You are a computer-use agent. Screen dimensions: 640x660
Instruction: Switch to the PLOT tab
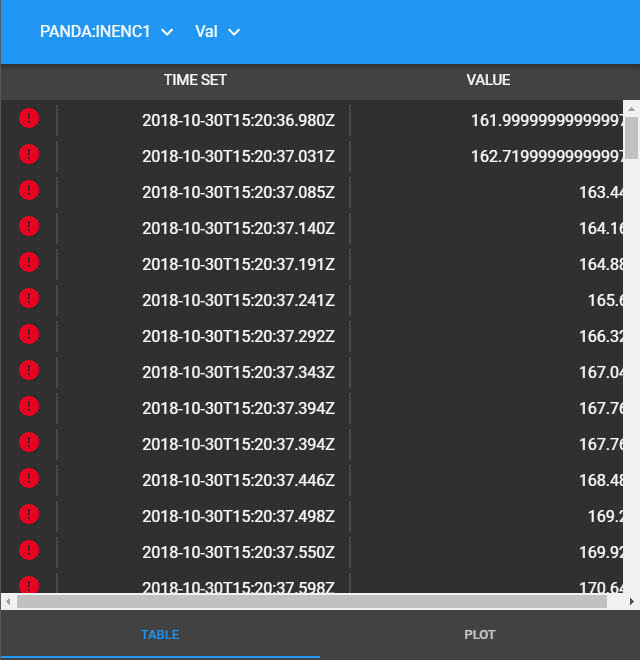pyautogui.click(x=480, y=635)
